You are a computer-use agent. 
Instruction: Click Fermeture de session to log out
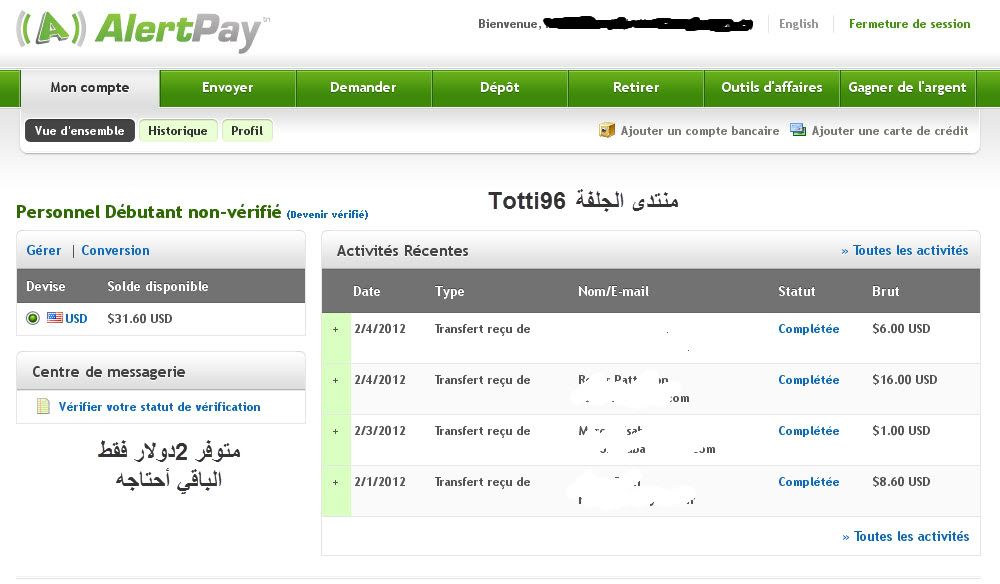(909, 24)
